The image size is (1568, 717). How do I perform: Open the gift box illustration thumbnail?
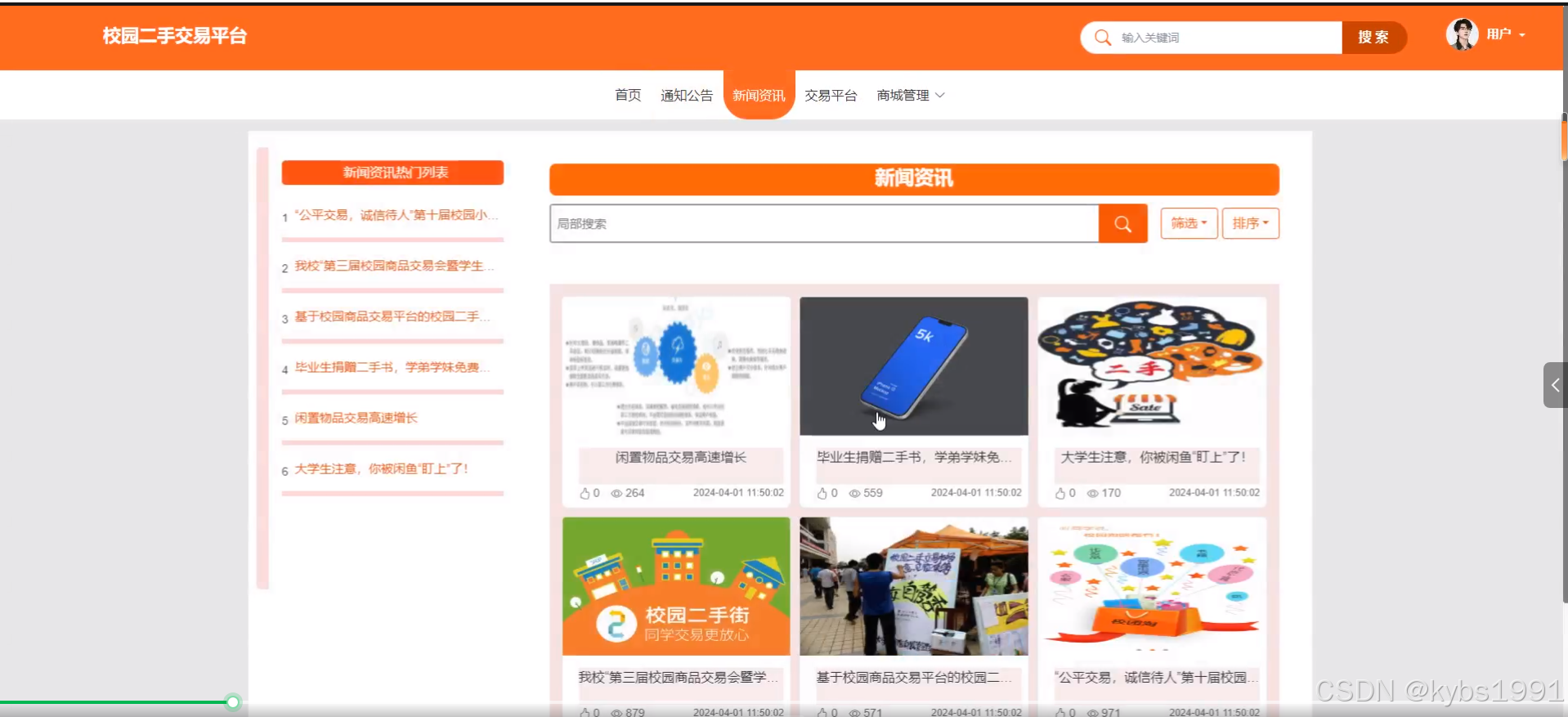coord(1152,586)
